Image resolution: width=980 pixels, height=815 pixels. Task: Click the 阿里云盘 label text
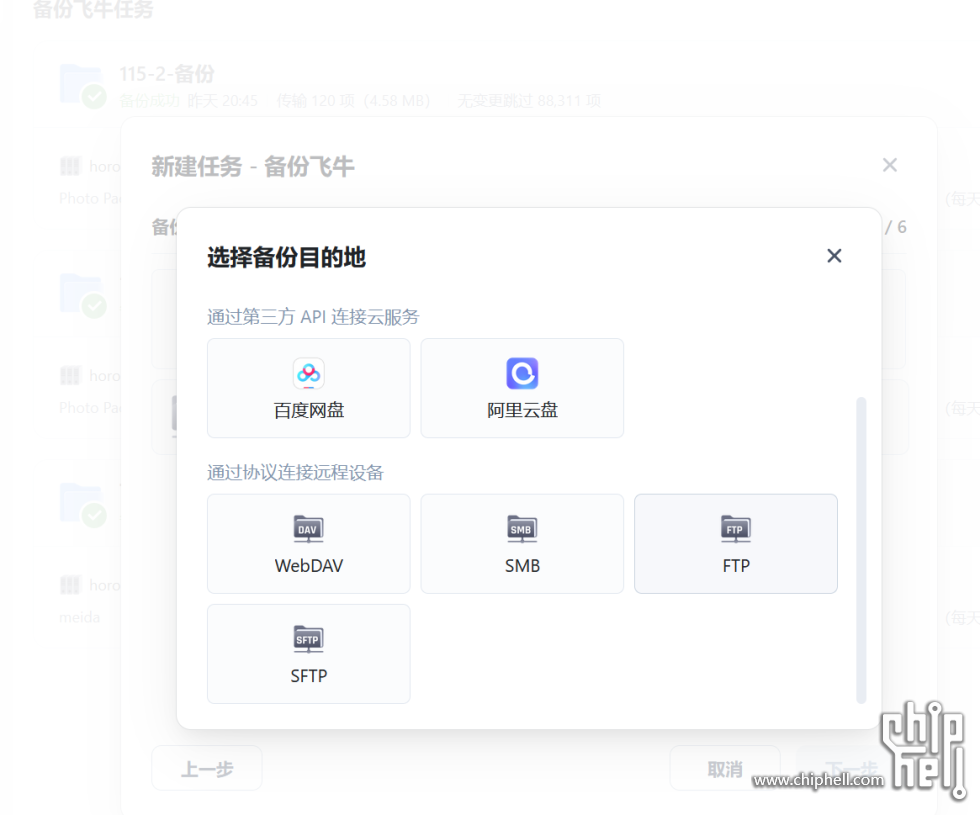[522, 410]
